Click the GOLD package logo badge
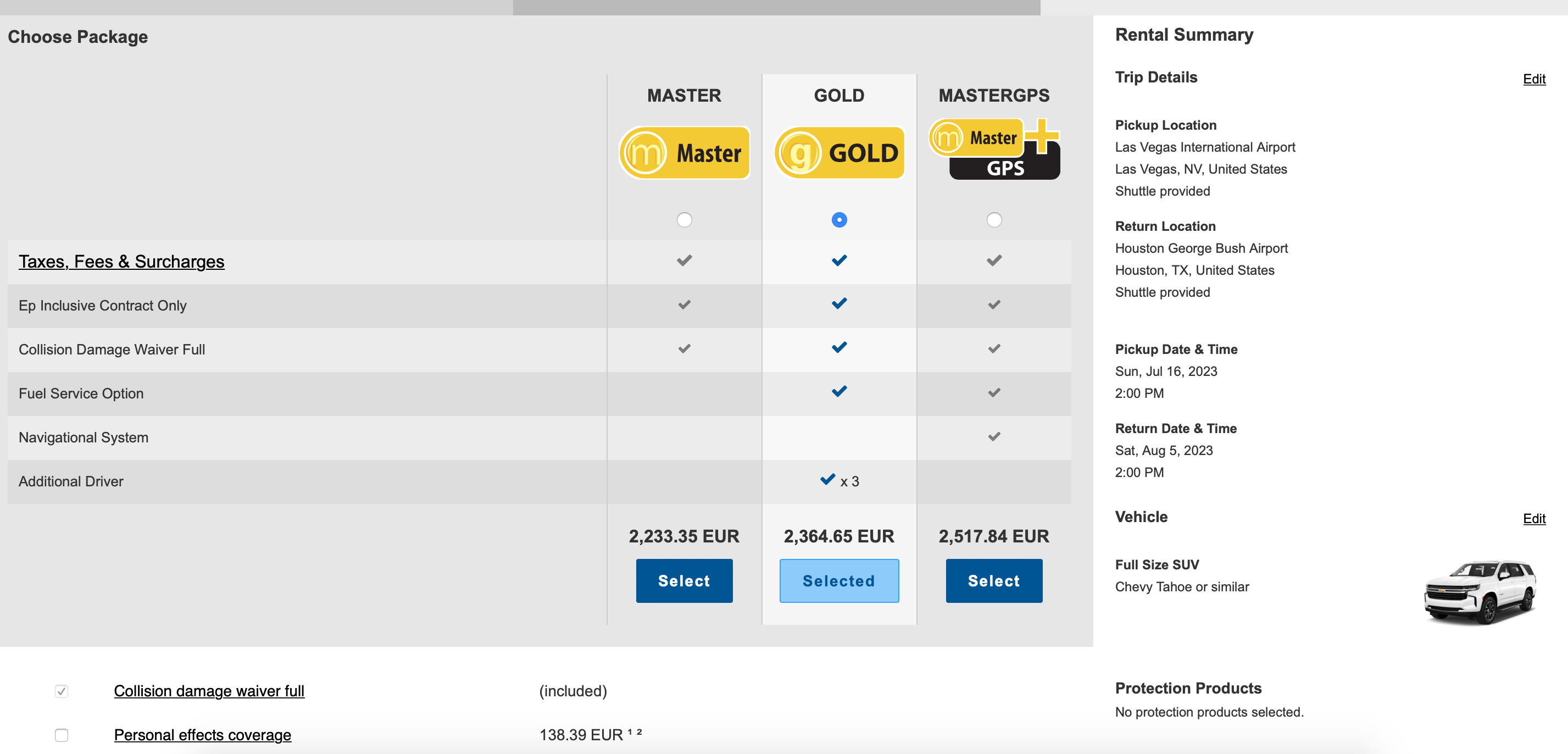The image size is (1568, 754). [838, 152]
